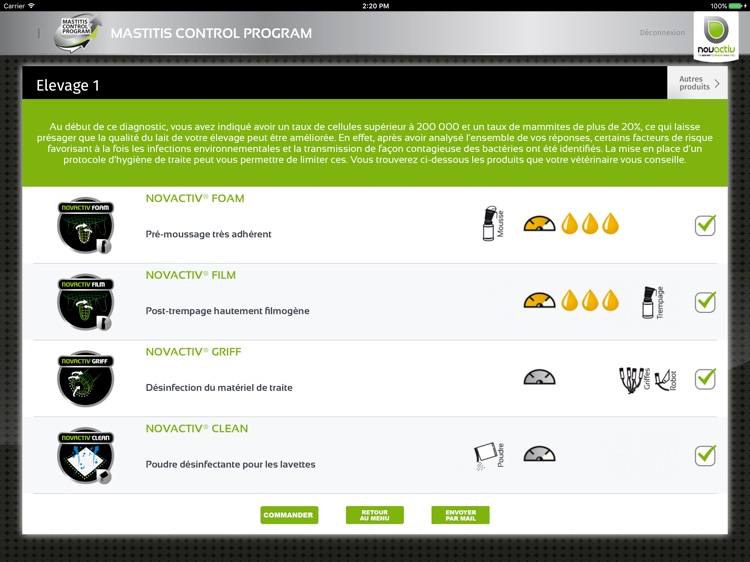Click the text 'Post-trempage hautement filmogène'
Viewport: 750px width, 562px height.
pos(227,311)
